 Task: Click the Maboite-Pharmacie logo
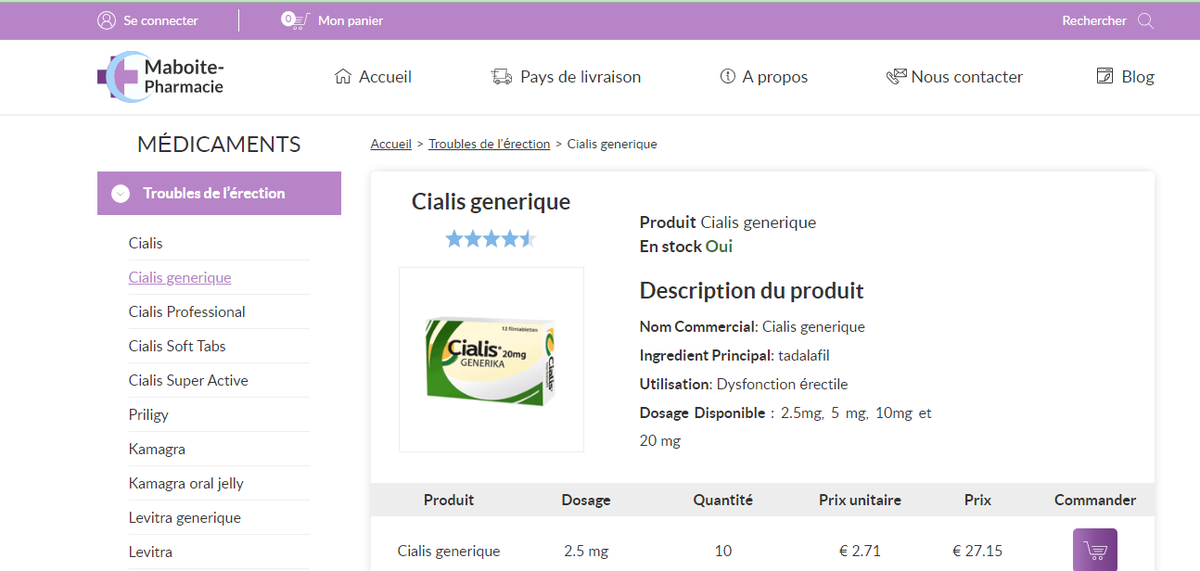click(161, 77)
